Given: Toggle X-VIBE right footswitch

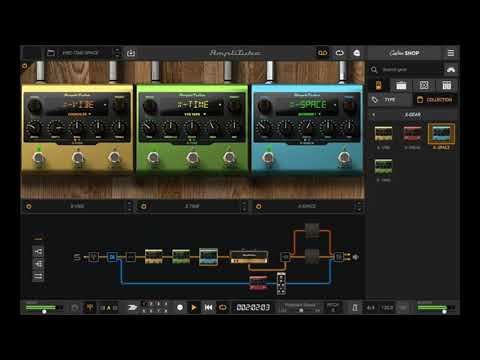Looking at the screenshot, I should click(x=114, y=158).
